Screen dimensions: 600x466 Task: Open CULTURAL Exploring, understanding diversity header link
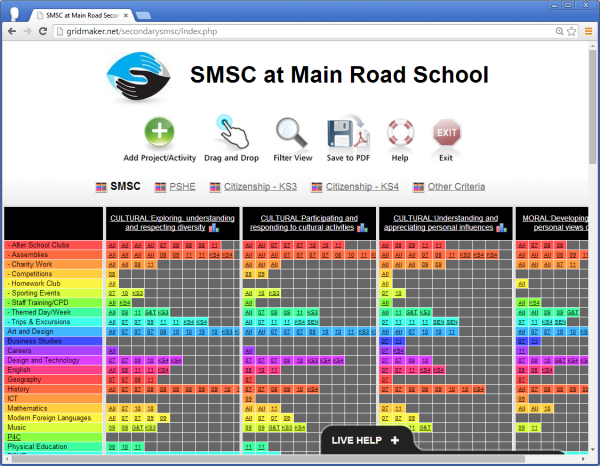point(172,223)
